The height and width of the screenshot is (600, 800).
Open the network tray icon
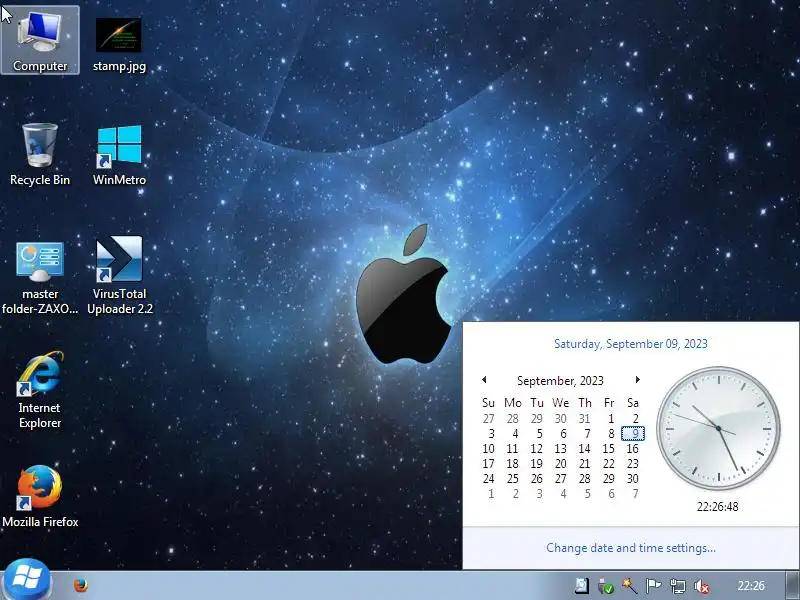pyautogui.click(x=678, y=586)
